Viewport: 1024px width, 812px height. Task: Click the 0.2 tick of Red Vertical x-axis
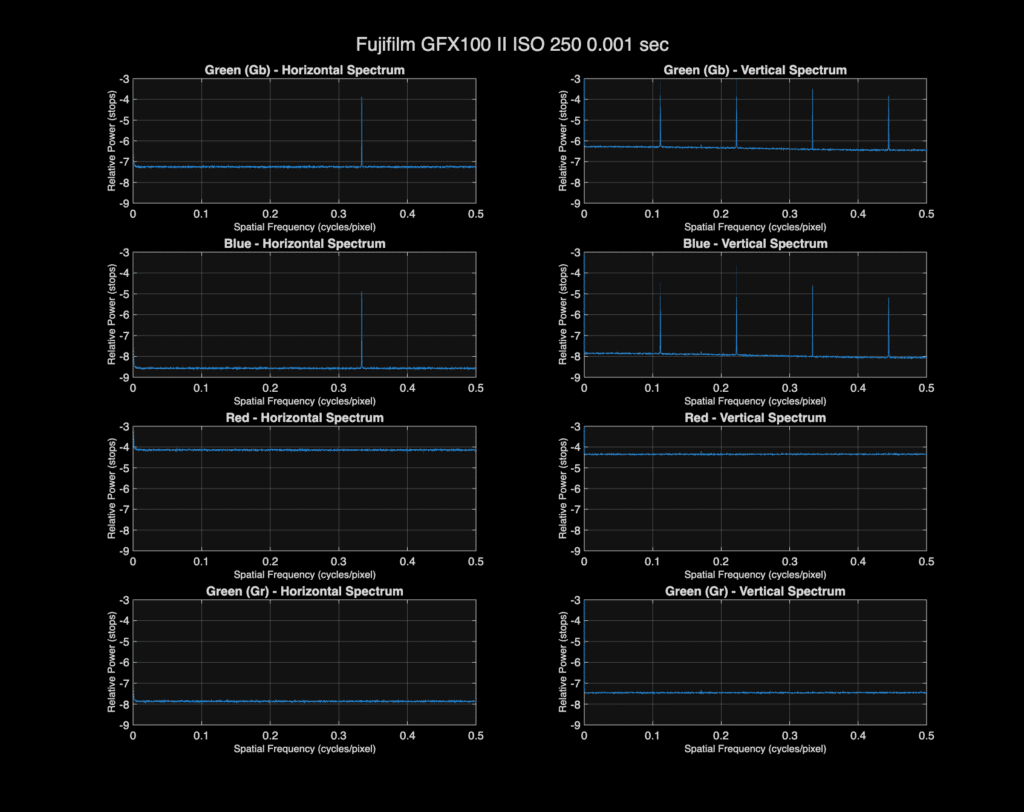click(721, 561)
